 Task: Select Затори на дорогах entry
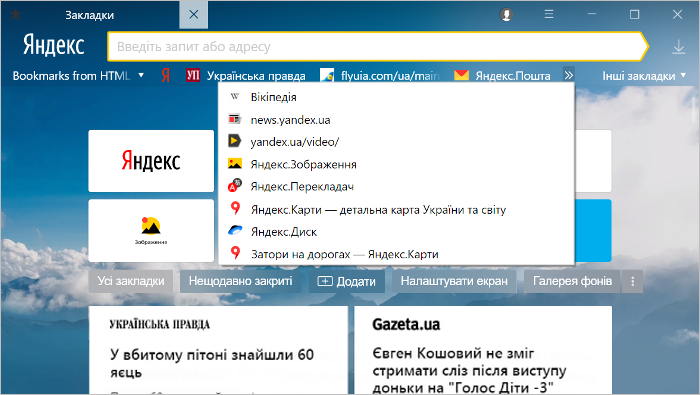click(396, 254)
